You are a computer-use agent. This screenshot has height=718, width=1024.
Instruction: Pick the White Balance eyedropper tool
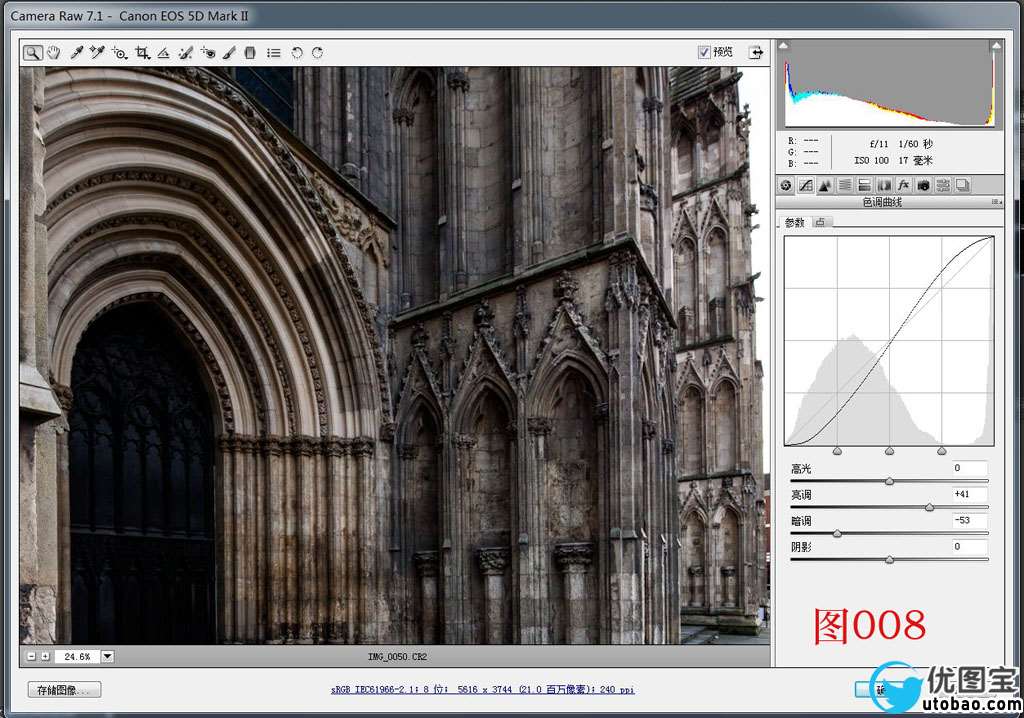pos(76,53)
